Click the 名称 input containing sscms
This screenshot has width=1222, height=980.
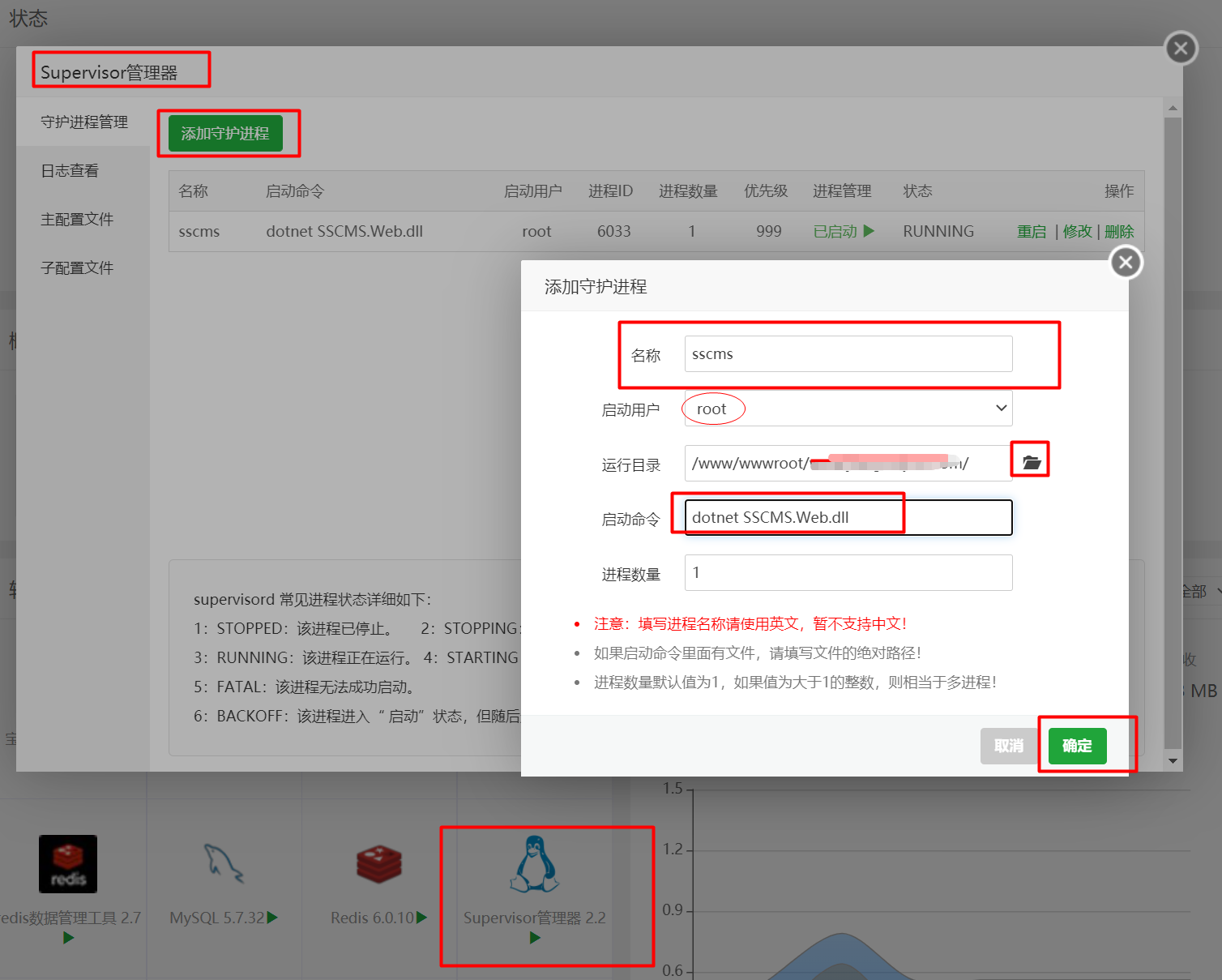coord(848,353)
